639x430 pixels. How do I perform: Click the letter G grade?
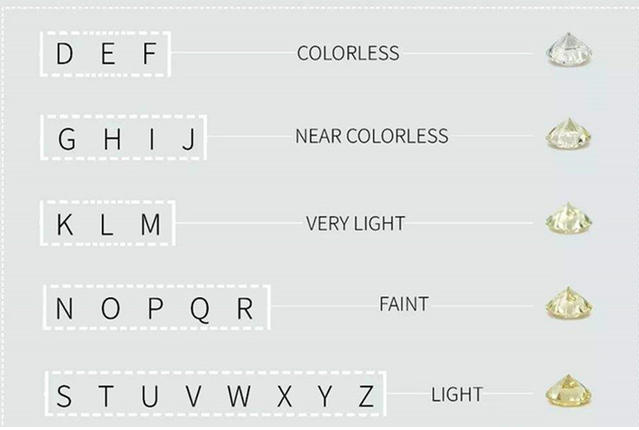[67, 139]
